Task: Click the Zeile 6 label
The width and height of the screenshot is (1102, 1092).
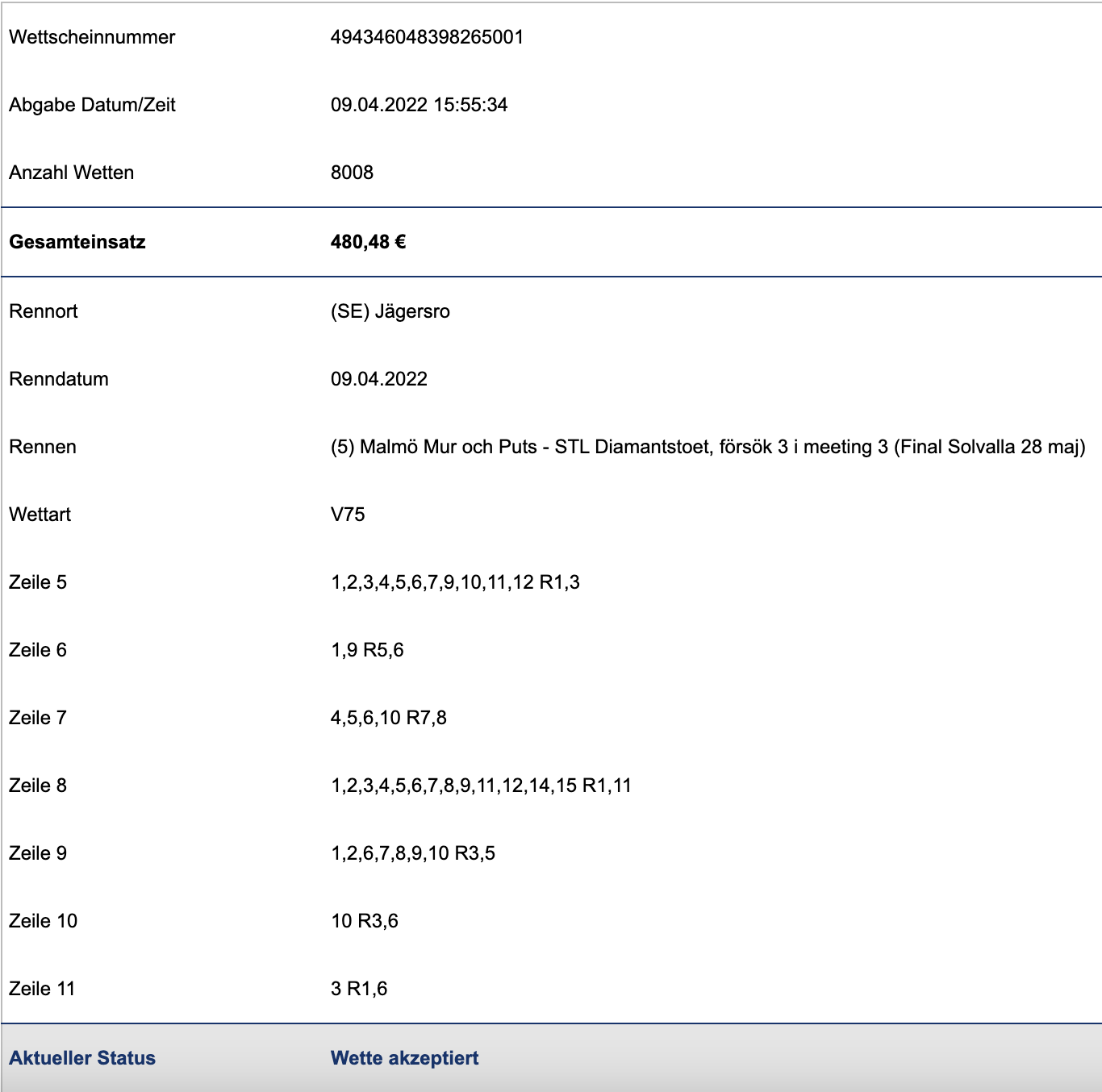Action: click(x=38, y=650)
